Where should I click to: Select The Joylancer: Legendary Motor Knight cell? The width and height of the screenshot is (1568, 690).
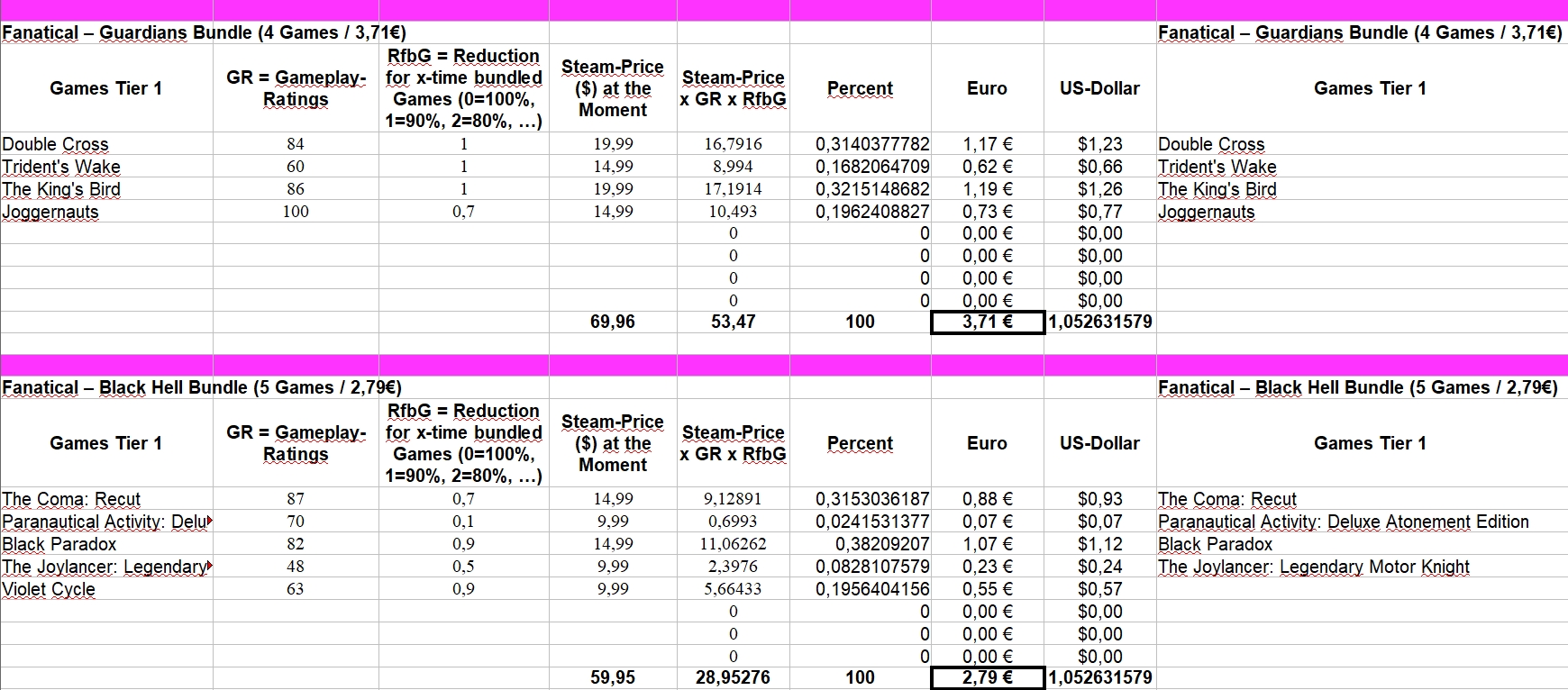[1313, 567]
